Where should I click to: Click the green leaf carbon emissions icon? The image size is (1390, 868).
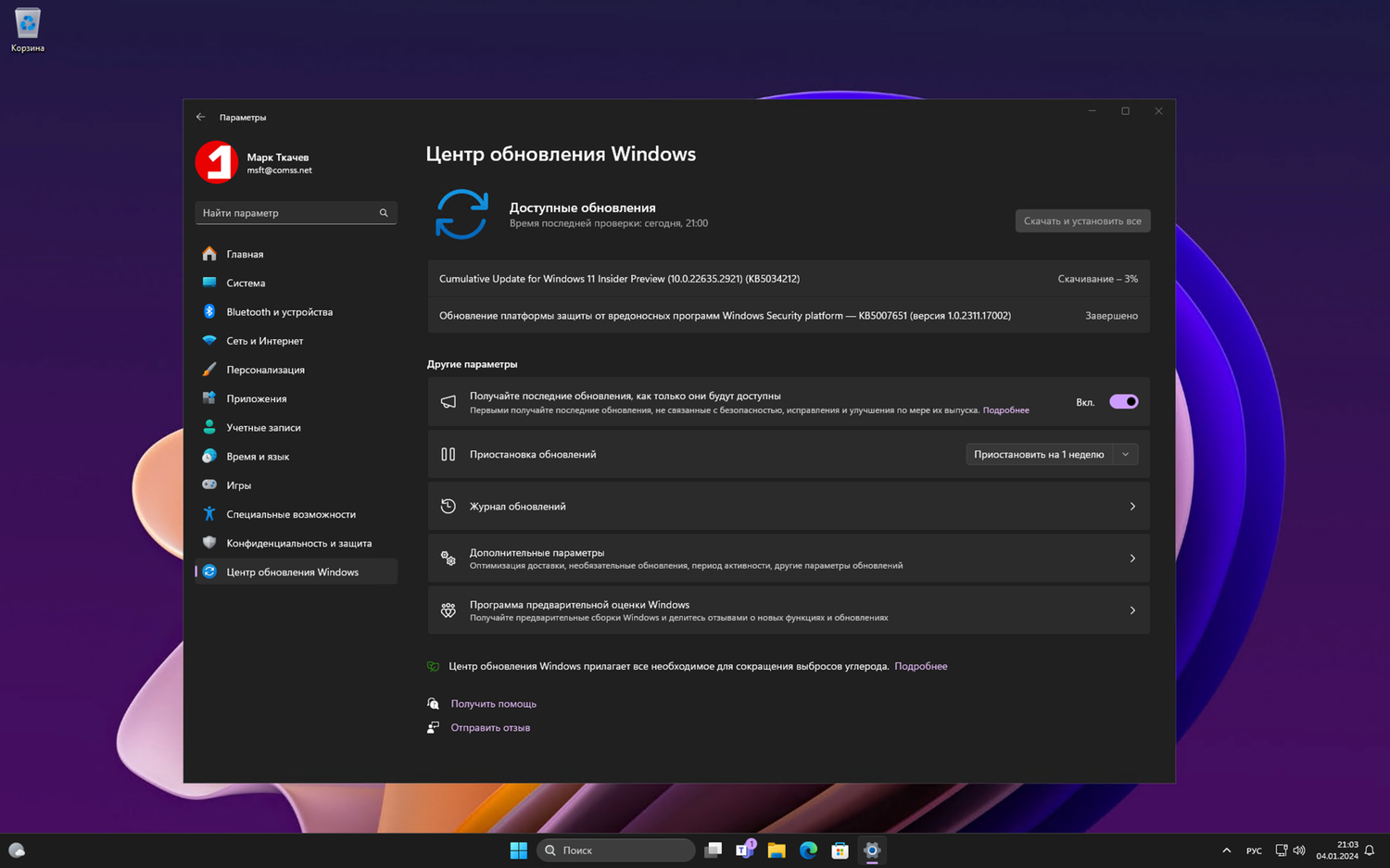(x=433, y=666)
